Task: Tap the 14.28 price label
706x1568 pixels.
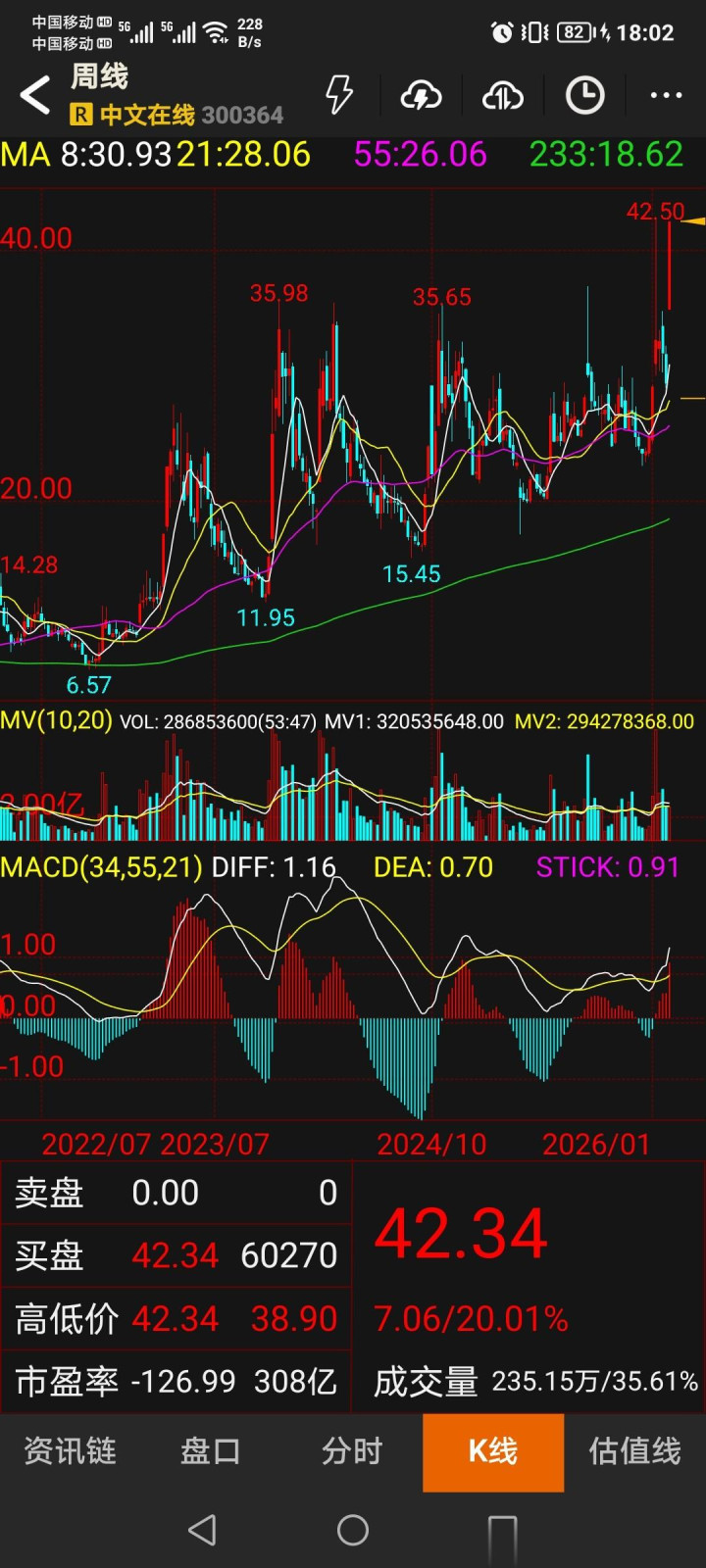Action: pyautogui.click(x=29, y=564)
